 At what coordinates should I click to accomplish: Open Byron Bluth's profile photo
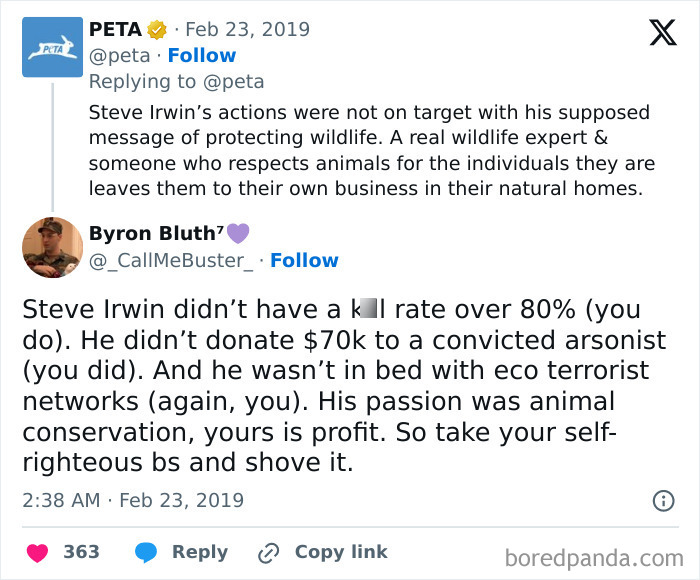(52, 247)
